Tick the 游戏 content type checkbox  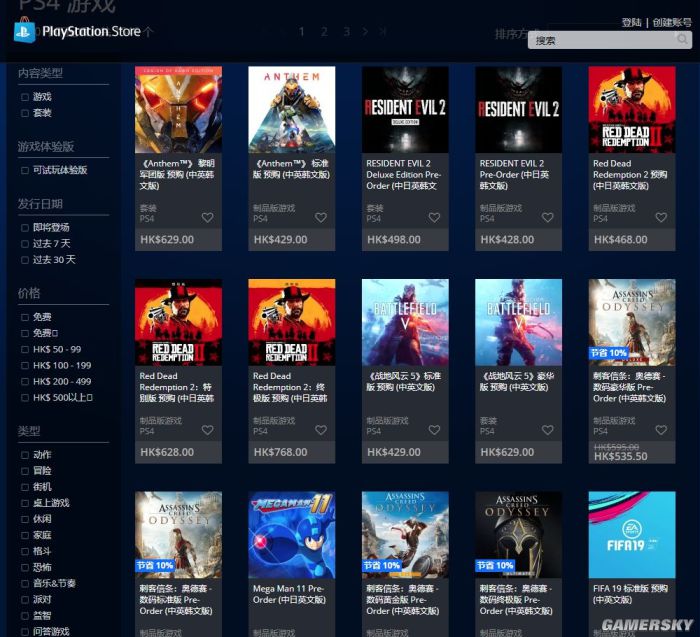click(x=25, y=97)
